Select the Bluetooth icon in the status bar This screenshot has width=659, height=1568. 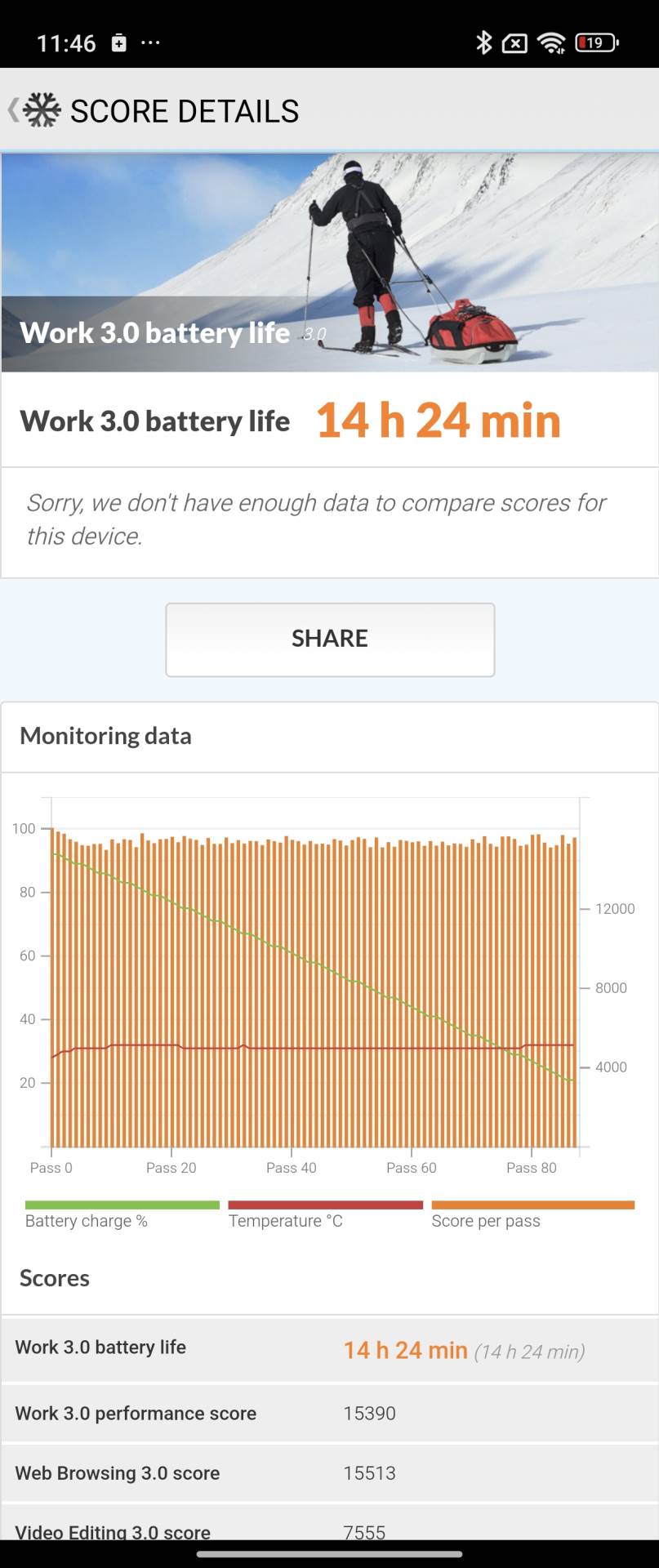click(483, 41)
